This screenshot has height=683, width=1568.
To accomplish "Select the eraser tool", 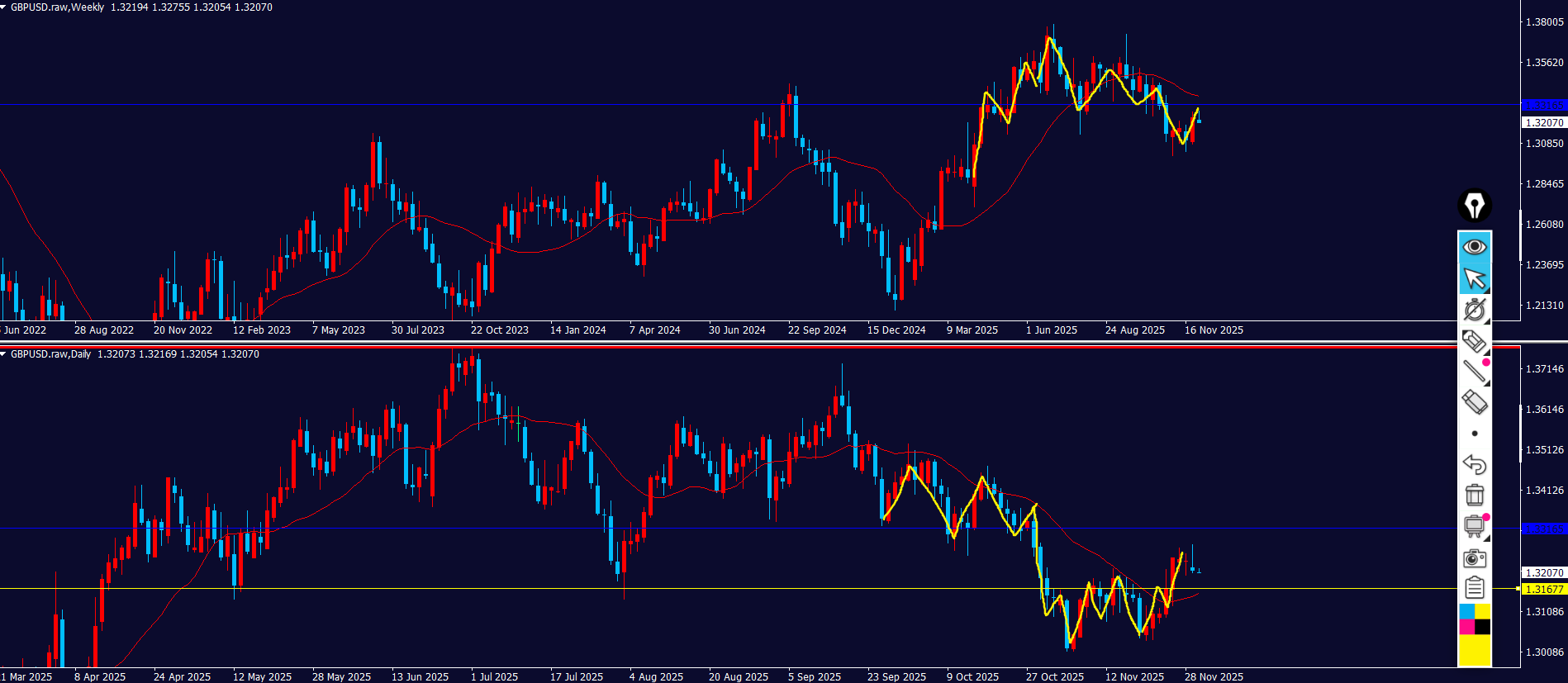I will click(1474, 402).
